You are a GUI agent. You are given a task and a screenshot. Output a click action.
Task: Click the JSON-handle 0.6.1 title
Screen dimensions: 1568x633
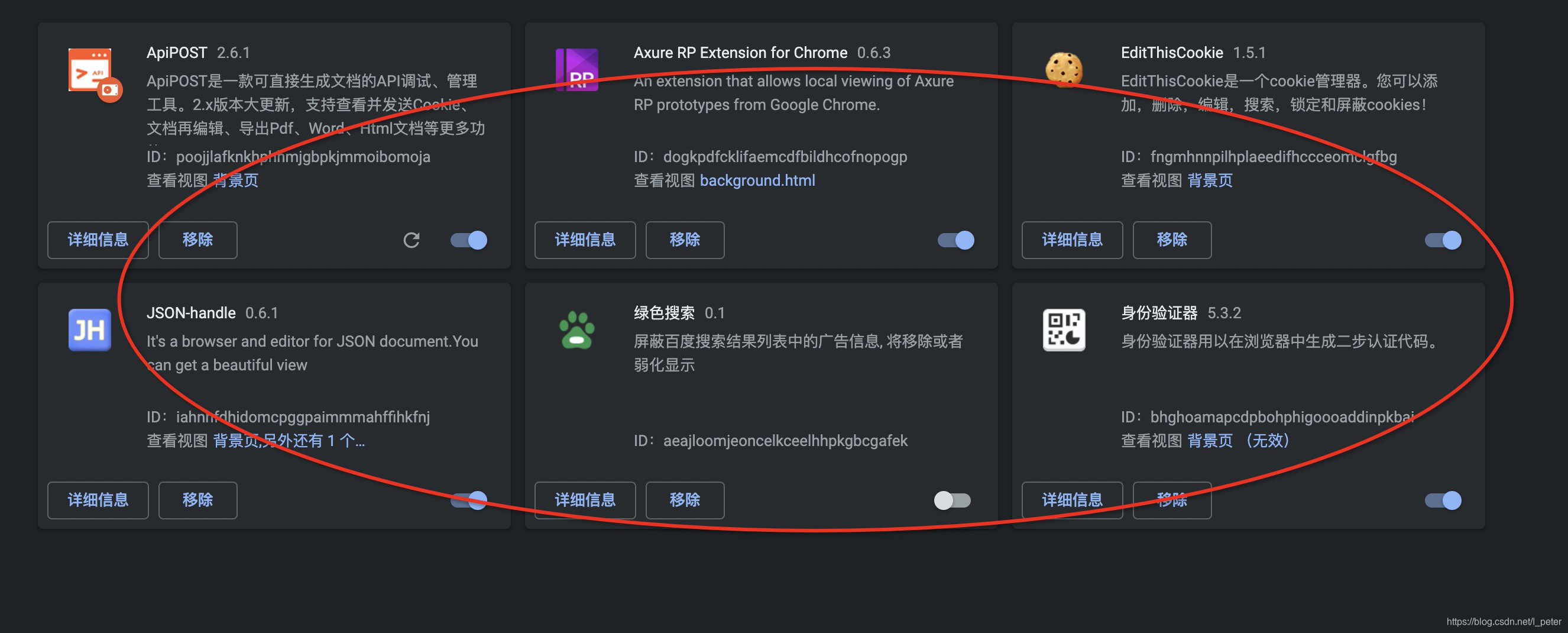(212, 313)
